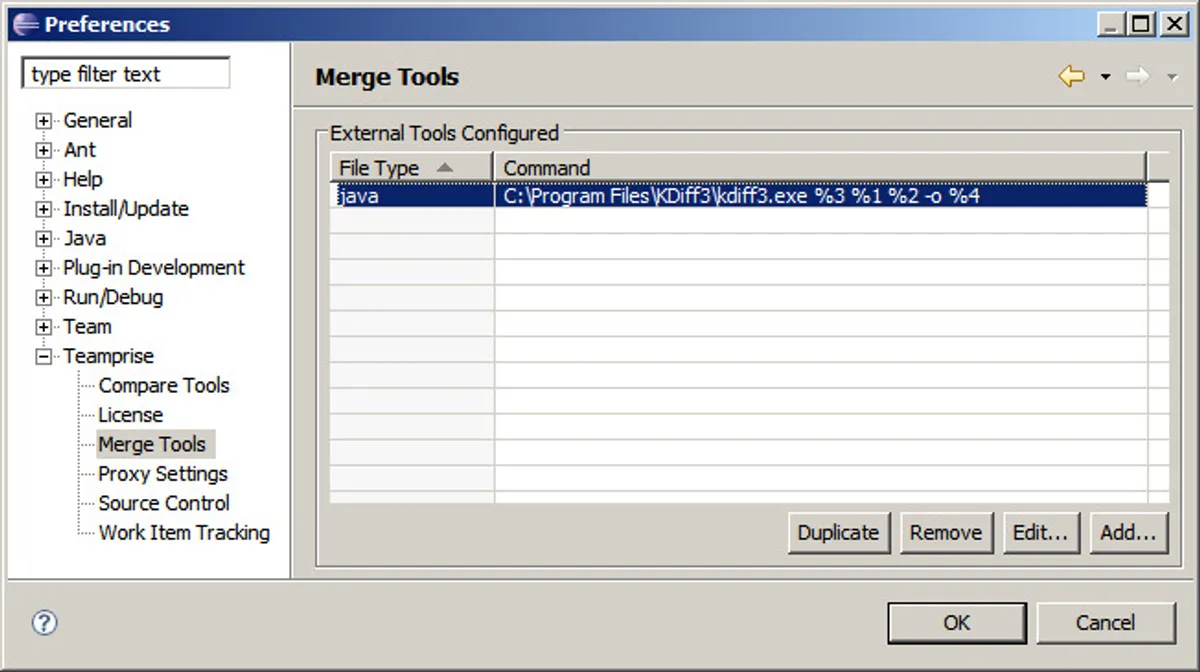The height and width of the screenshot is (672, 1200).
Task: Click the type filter text field
Action: [126, 74]
